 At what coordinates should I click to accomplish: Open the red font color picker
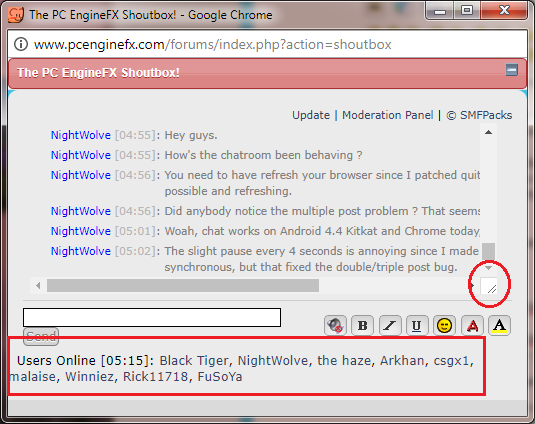point(472,325)
